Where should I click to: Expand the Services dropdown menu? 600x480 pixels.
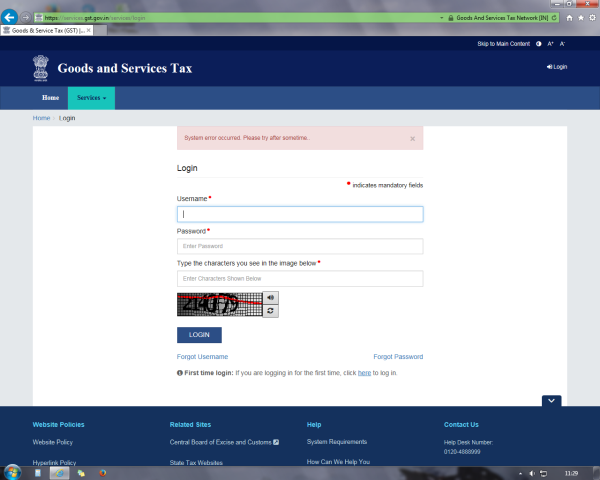[x=91, y=98]
